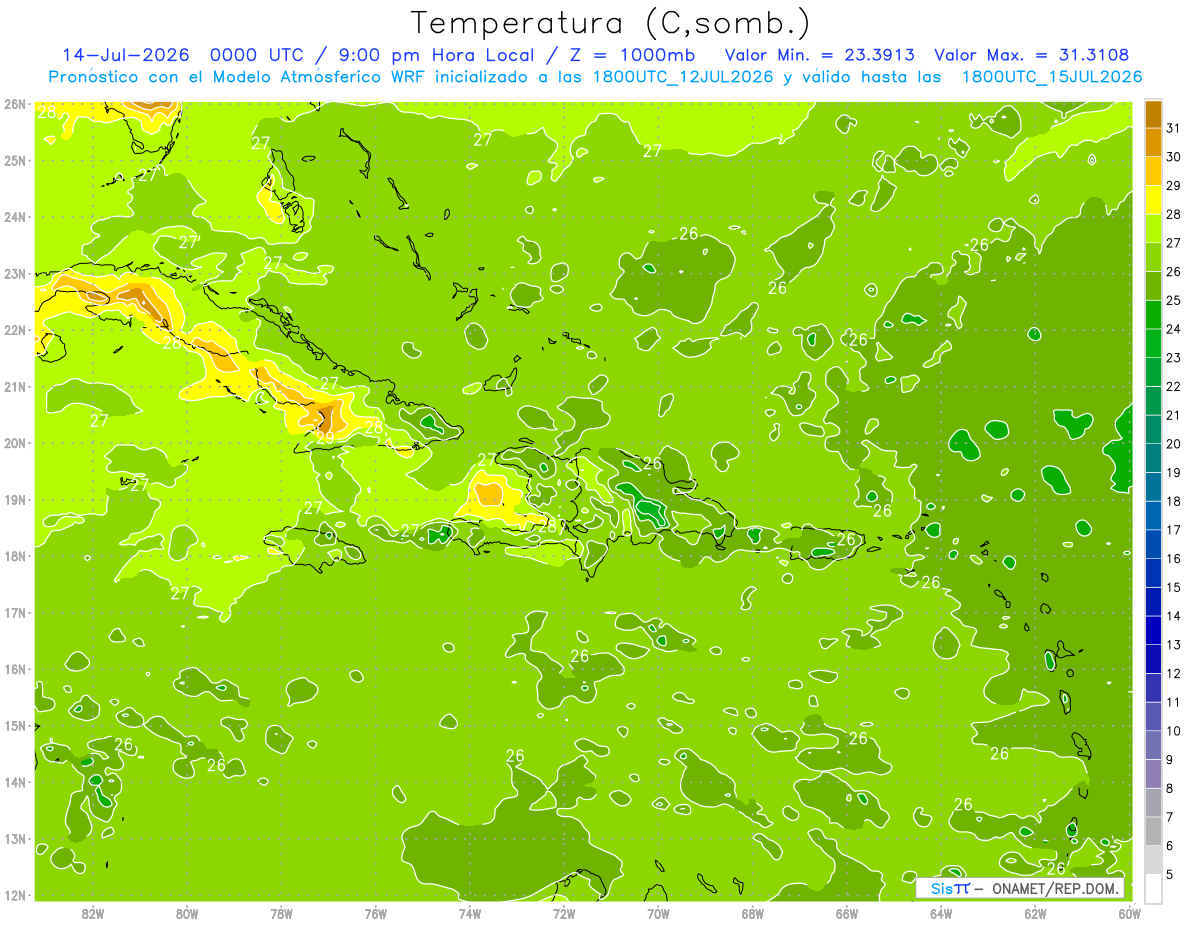Screen dimensions: 1200x927
Task: Click the '80W' longitude axis label
Action: pyautogui.click(x=187, y=913)
